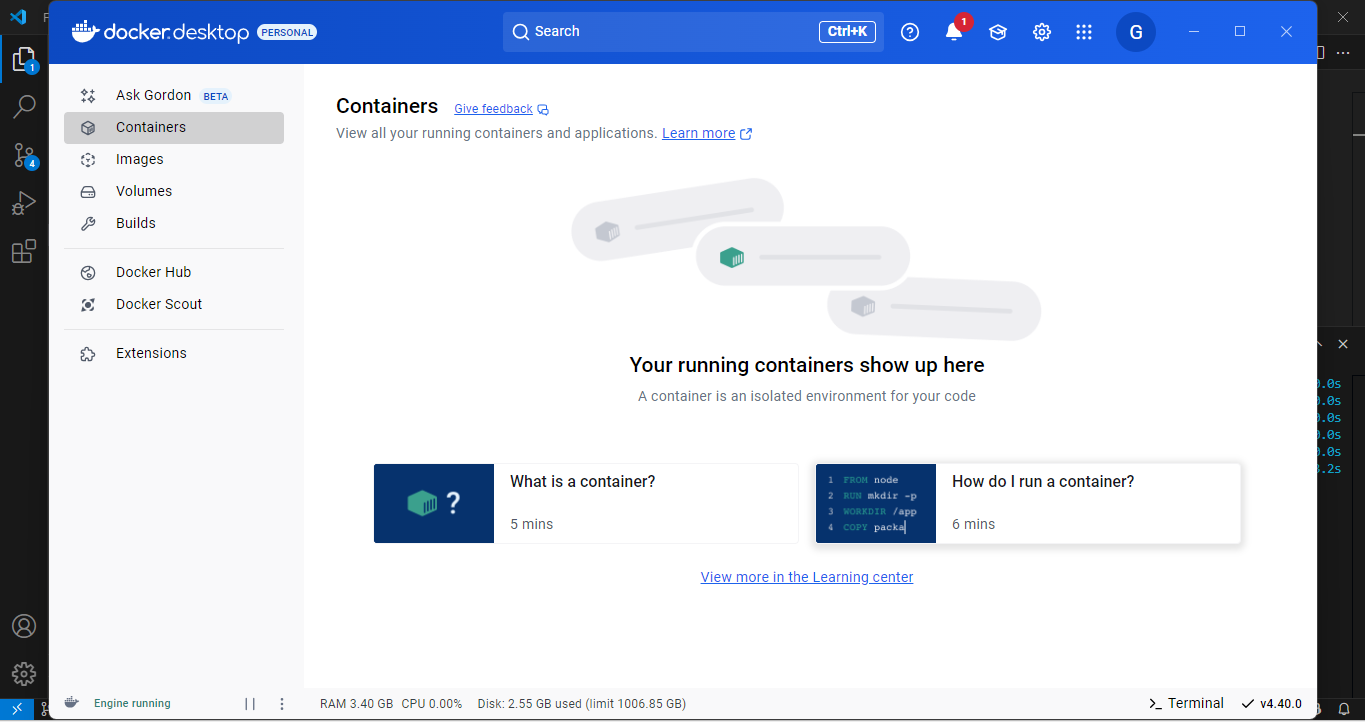
Task: Select Containers in the sidebar
Action: tap(174, 127)
